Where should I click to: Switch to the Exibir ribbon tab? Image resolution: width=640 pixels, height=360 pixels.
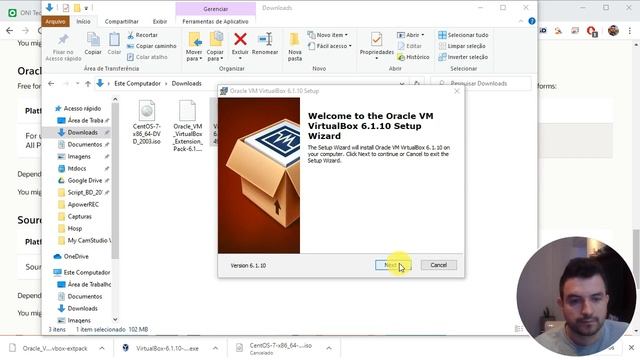(x=160, y=21)
